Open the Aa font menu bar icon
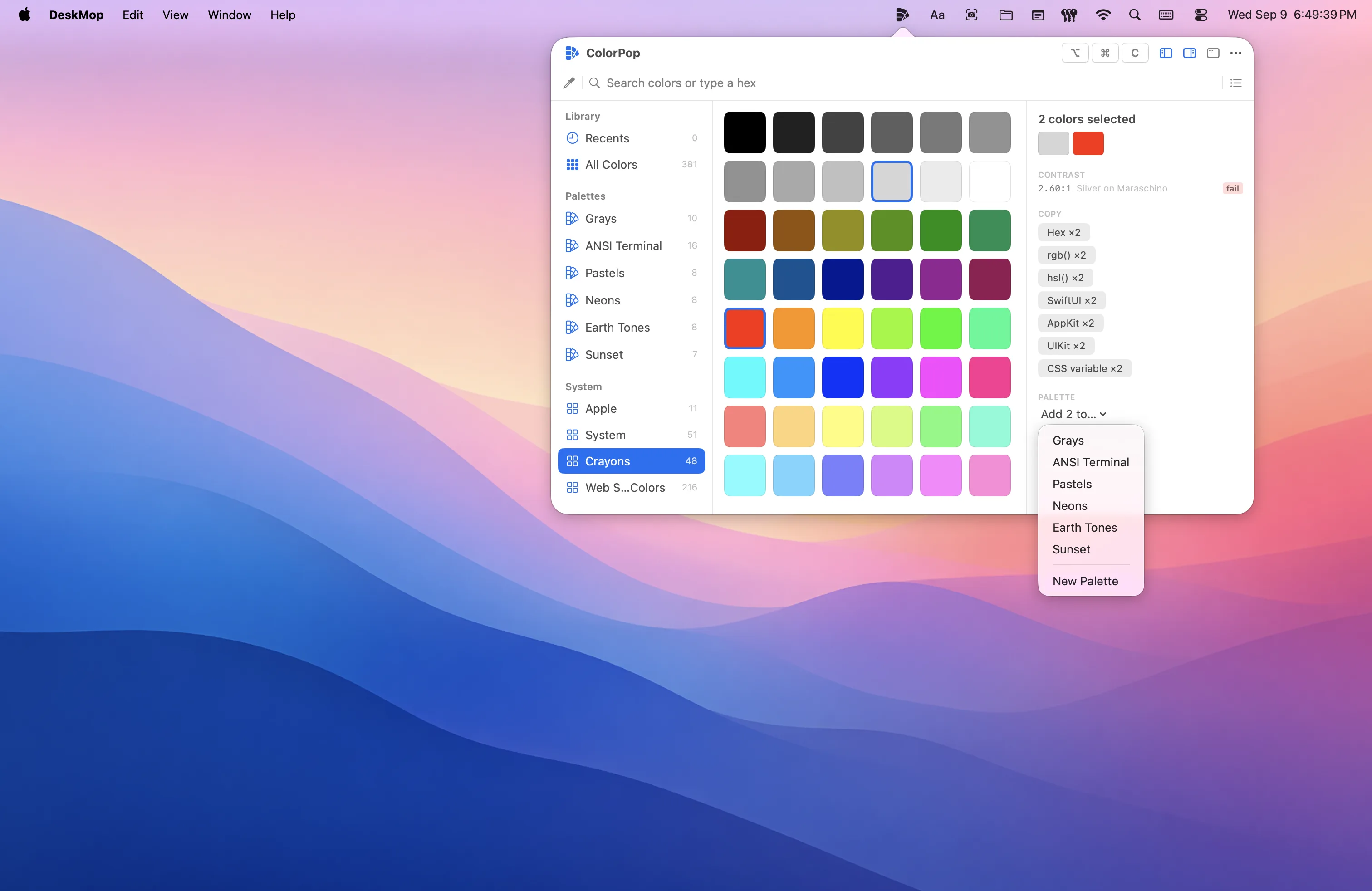This screenshot has width=1372, height=891. point(937,15)
